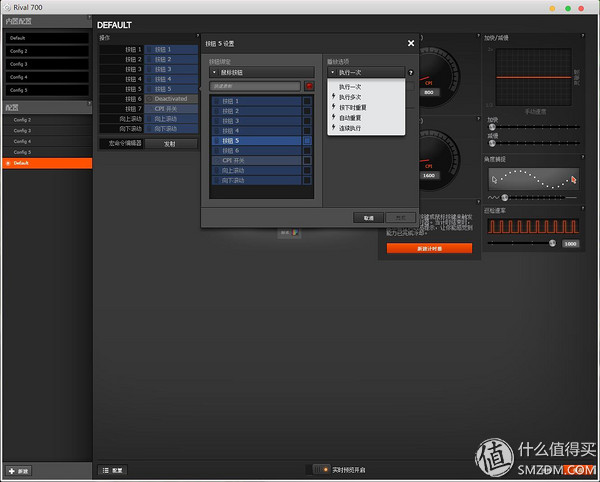Click the lightning icon beside 连续执行
The image size is (600, 482).
tap(332, 128)
